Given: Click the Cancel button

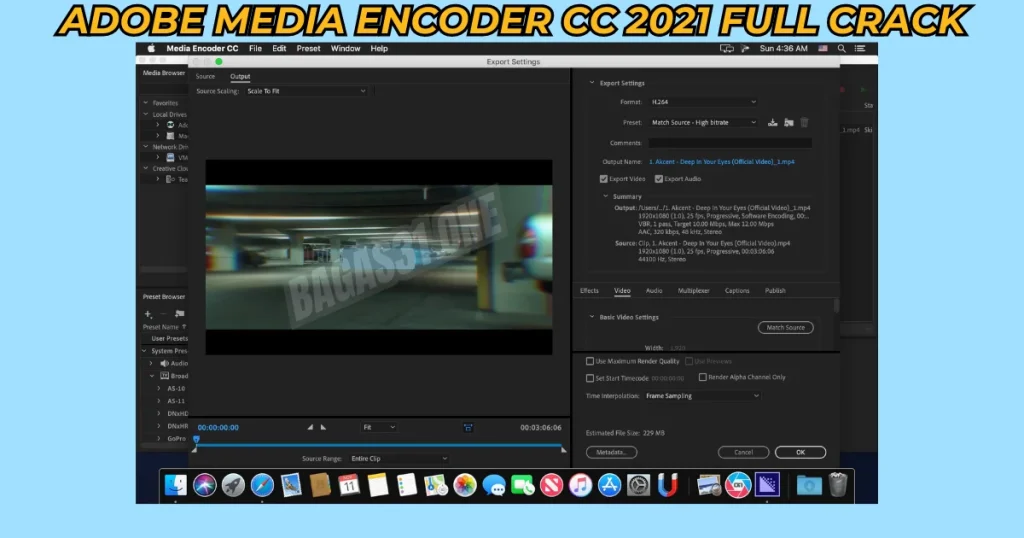Looking at the screenshot, I should pos(743,452).
